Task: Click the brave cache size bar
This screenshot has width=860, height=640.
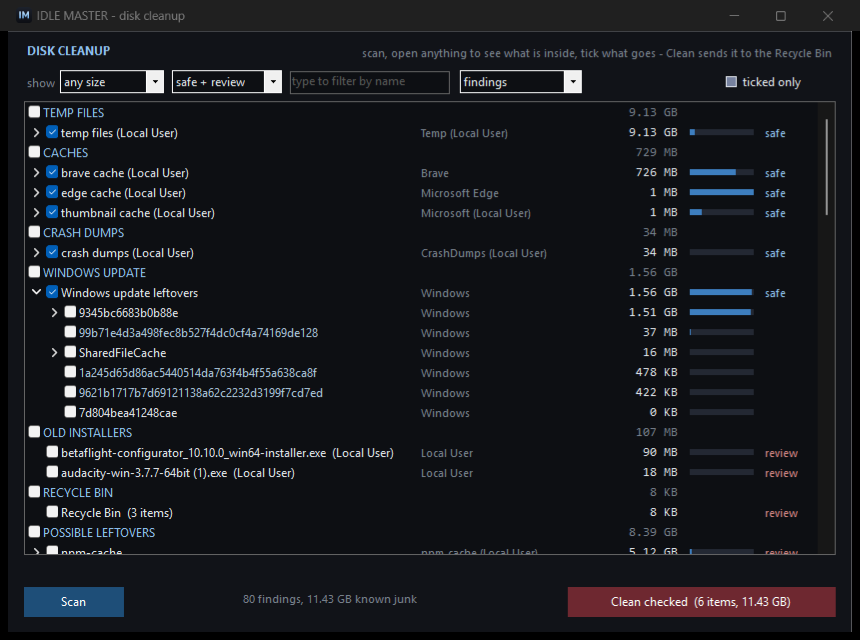Action: [x=721, y=172]
